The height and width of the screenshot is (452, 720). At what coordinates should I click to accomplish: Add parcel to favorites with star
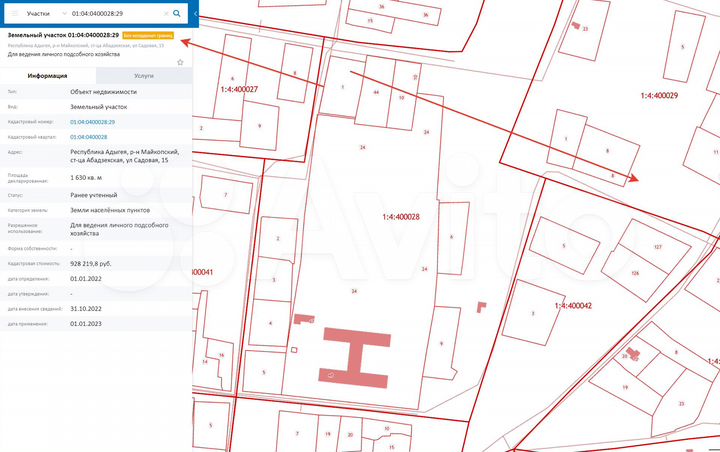click(180, 62)
